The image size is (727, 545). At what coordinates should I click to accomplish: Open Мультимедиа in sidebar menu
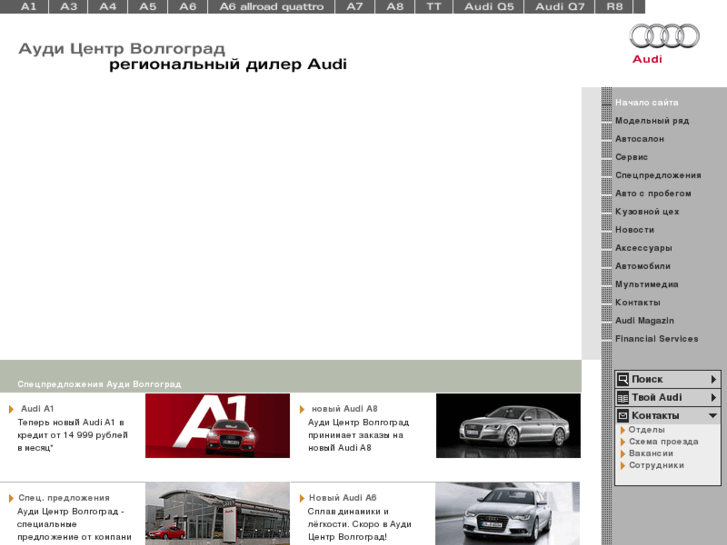646,284
